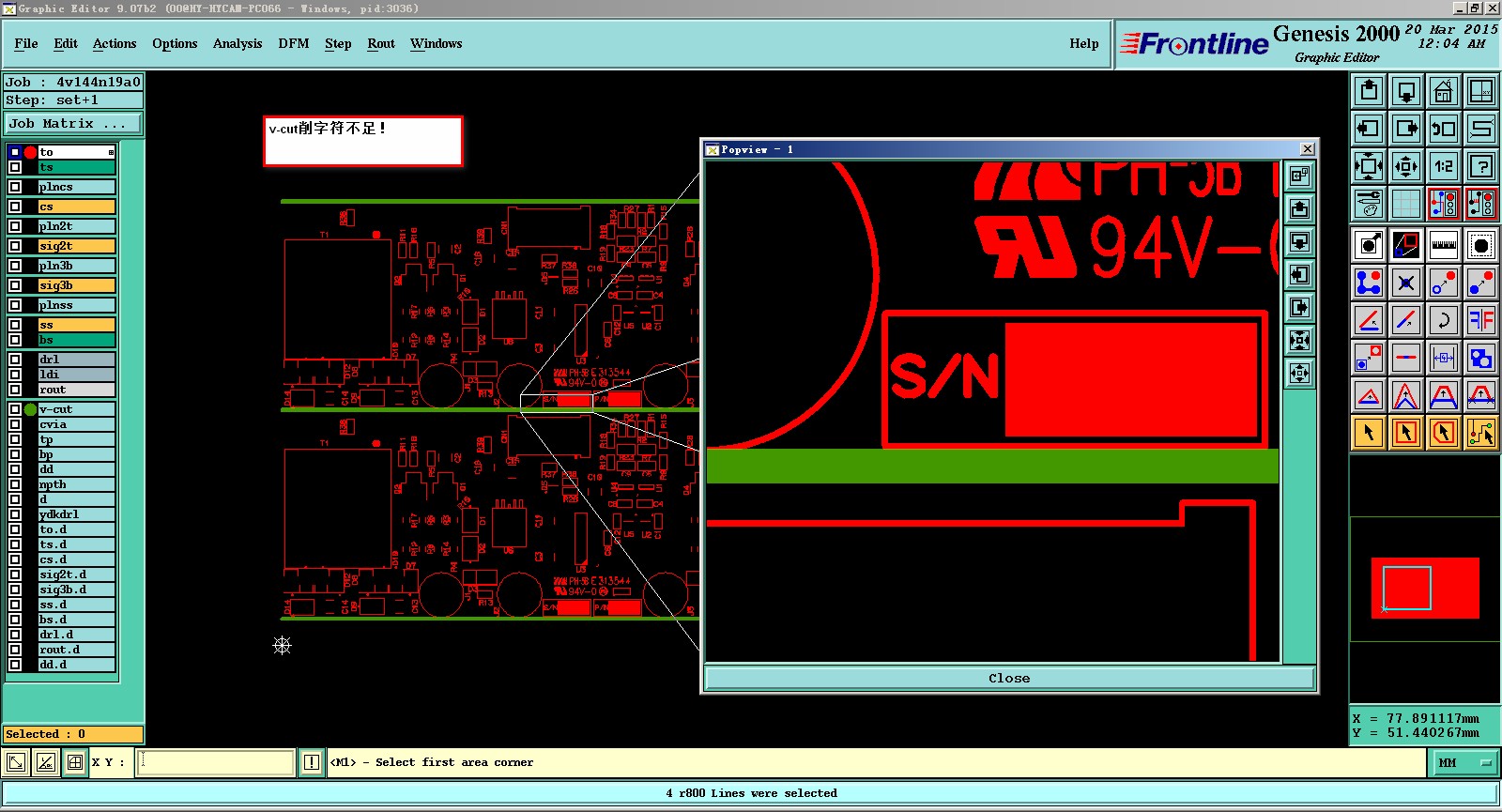Click the pan down arrow icon
Screen dimensions: 1502x812
tap(1406, 91)
